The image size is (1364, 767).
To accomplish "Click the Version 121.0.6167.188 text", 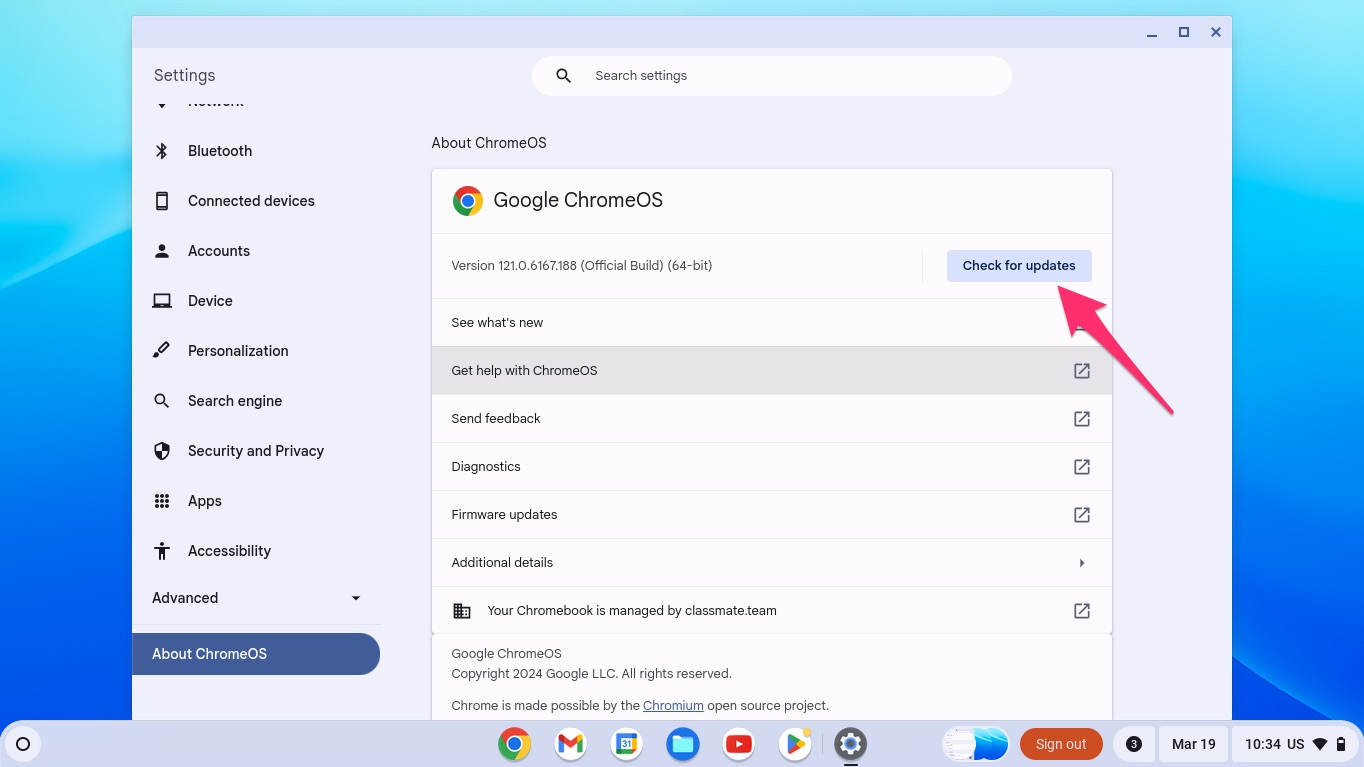I will [582, 266].
